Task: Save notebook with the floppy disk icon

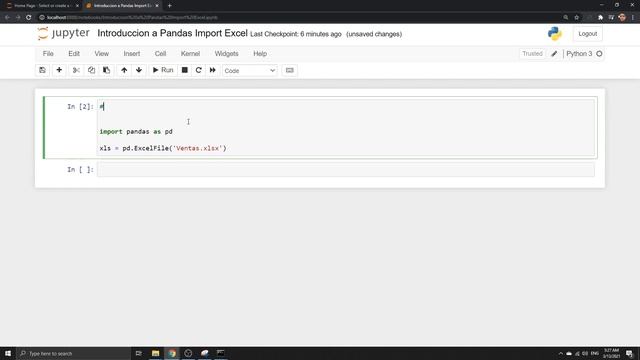Action: tap(42, 70)
